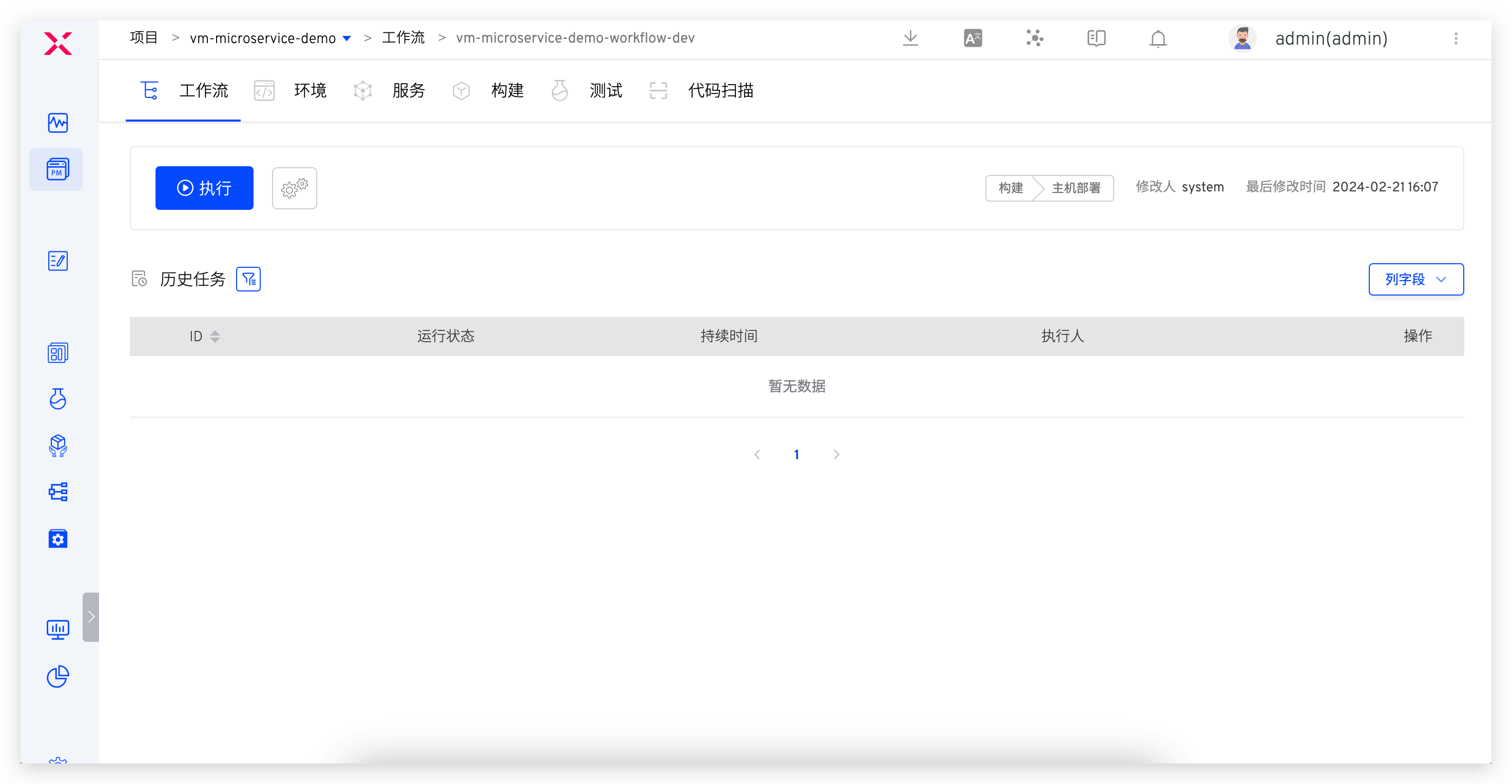Click the 执行 execute button
Screen dimensions: 1512x784
tap(204, 188)
